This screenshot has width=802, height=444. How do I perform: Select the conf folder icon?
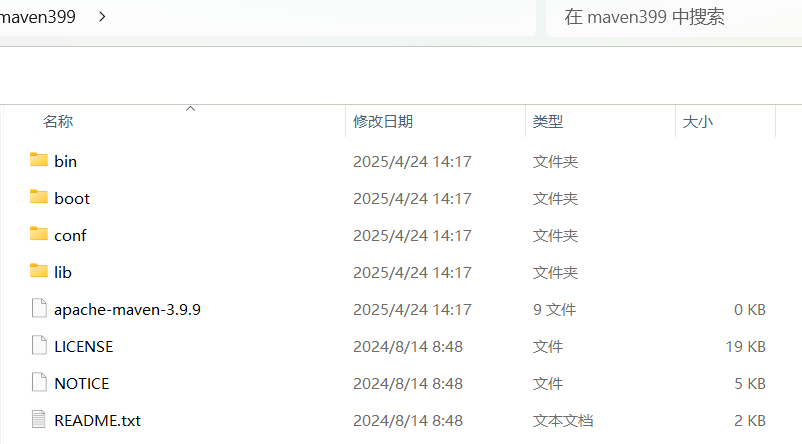coord(39,234)
